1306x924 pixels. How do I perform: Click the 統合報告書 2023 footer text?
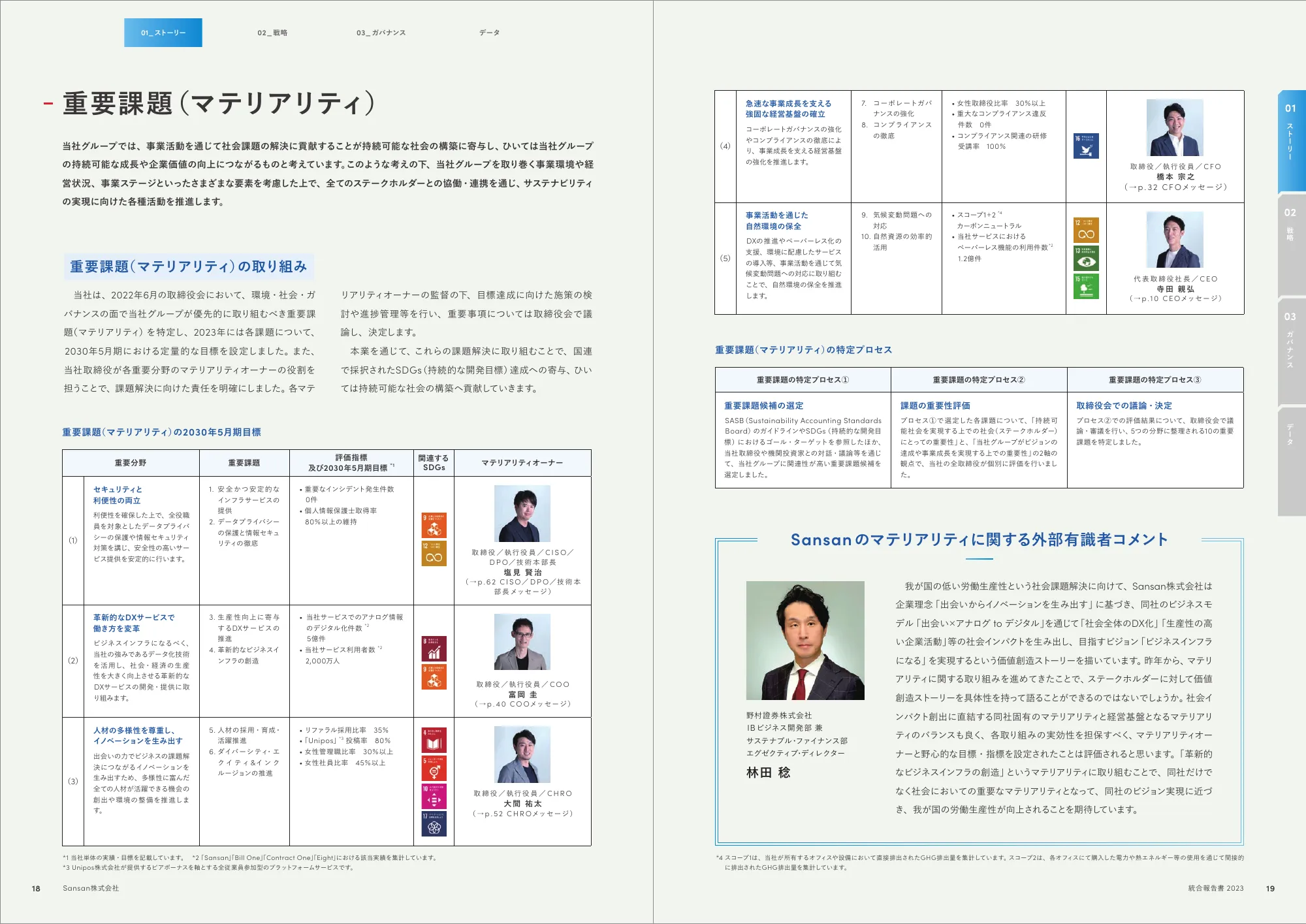tap(1216, 888)
